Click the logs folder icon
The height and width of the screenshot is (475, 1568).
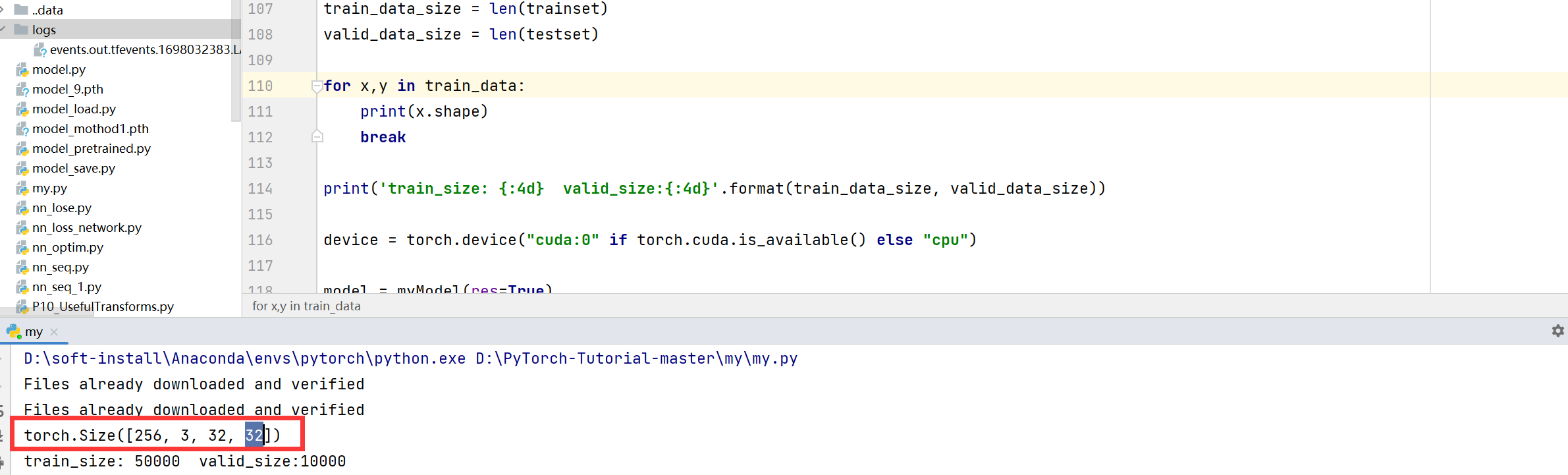click(x=21, y=30)
